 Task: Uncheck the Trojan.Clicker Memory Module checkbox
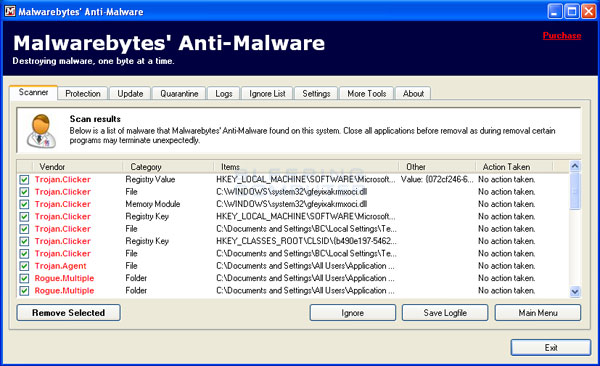click(24, 204)
